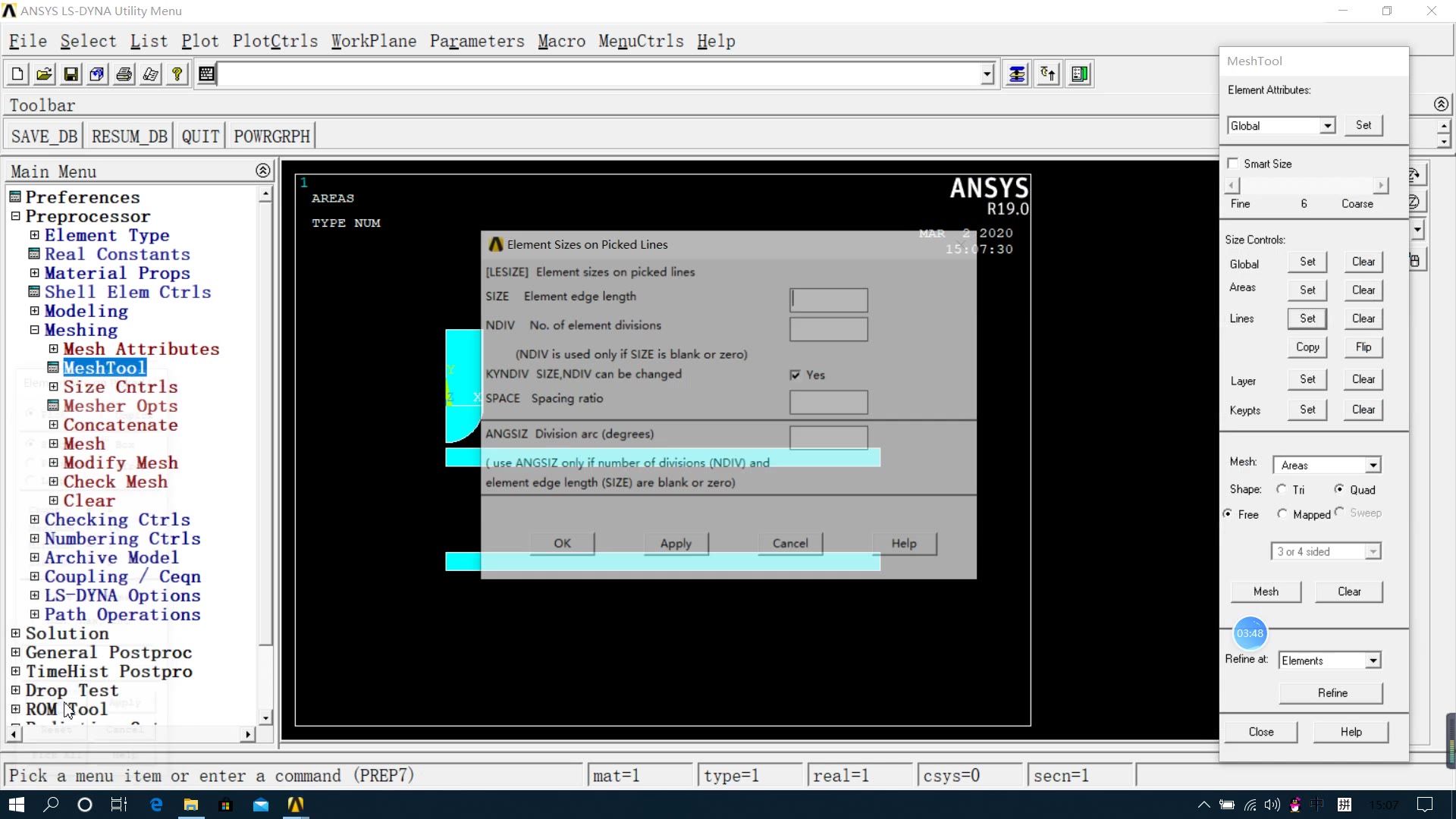Click the command prompt keyboard icon
The width and height of the screenshot is (1456, 819).
(206, 74)
